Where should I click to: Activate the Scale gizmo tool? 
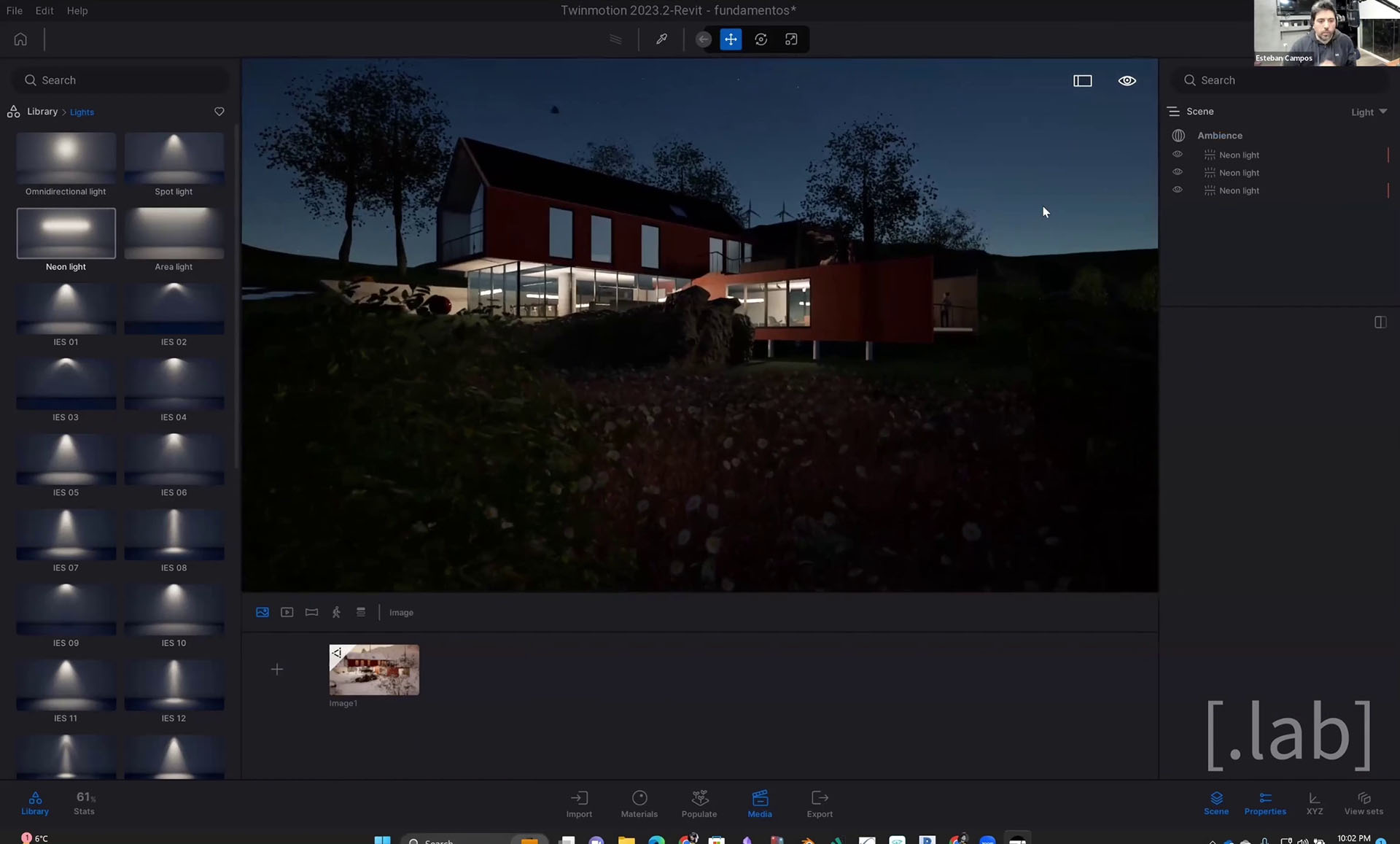791,39
